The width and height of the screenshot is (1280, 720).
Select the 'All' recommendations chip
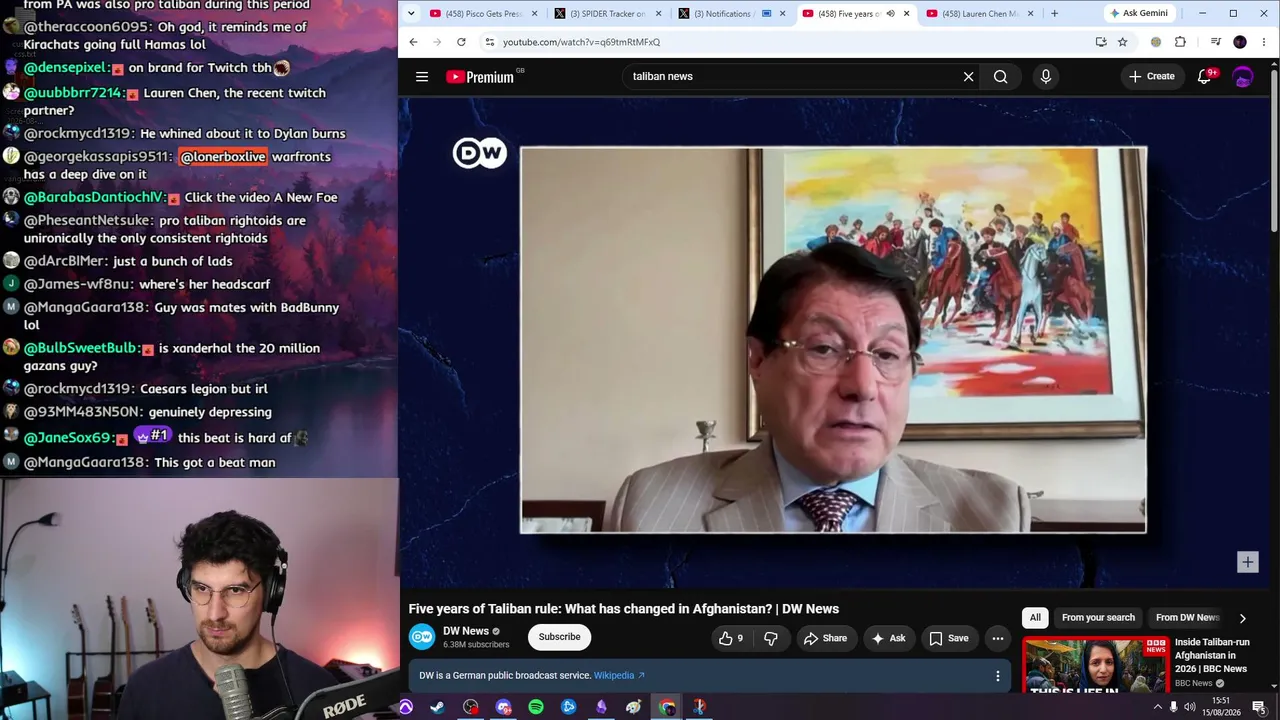click(1035, 618)
